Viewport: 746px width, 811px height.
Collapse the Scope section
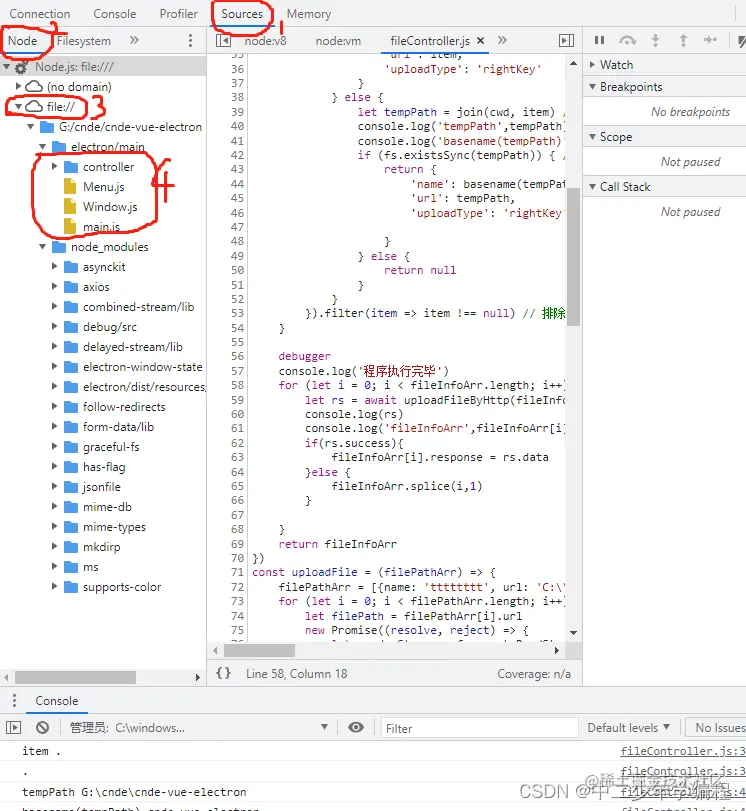pos(592,137)
